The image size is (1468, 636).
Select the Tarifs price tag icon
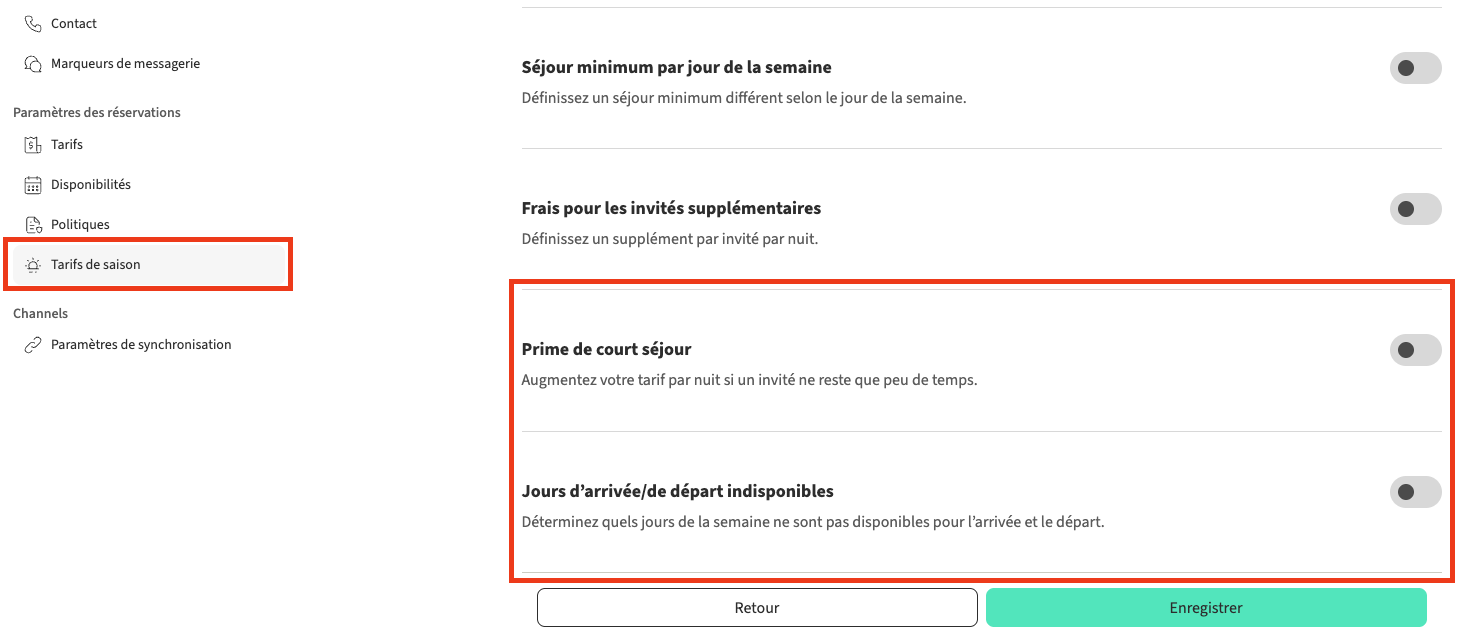pos(33,145)
